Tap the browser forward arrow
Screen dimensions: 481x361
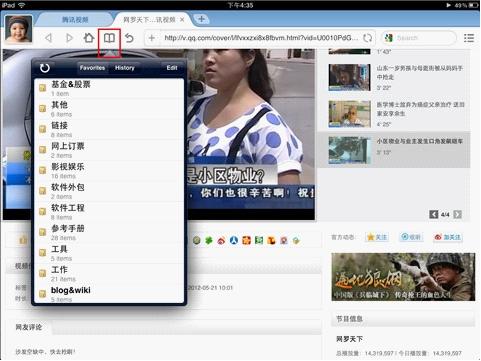pos(69,38)
